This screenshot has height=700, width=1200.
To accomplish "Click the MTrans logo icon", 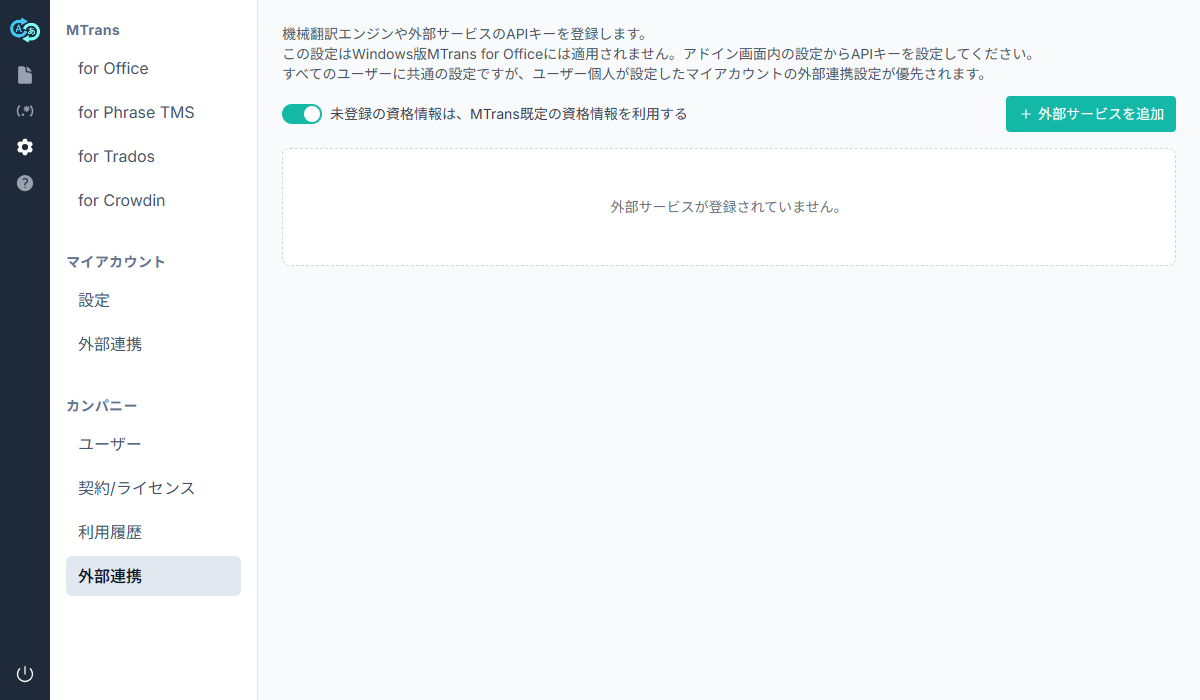I will [25, 31].
